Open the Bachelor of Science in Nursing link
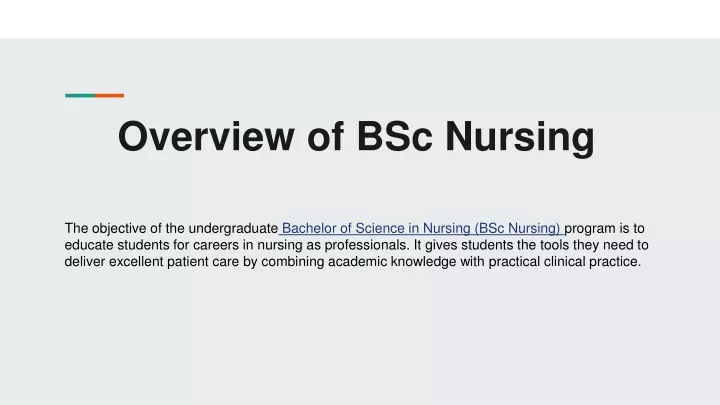Screen dimensions: 720x405 pyautogui.click(x=421, y=228)
